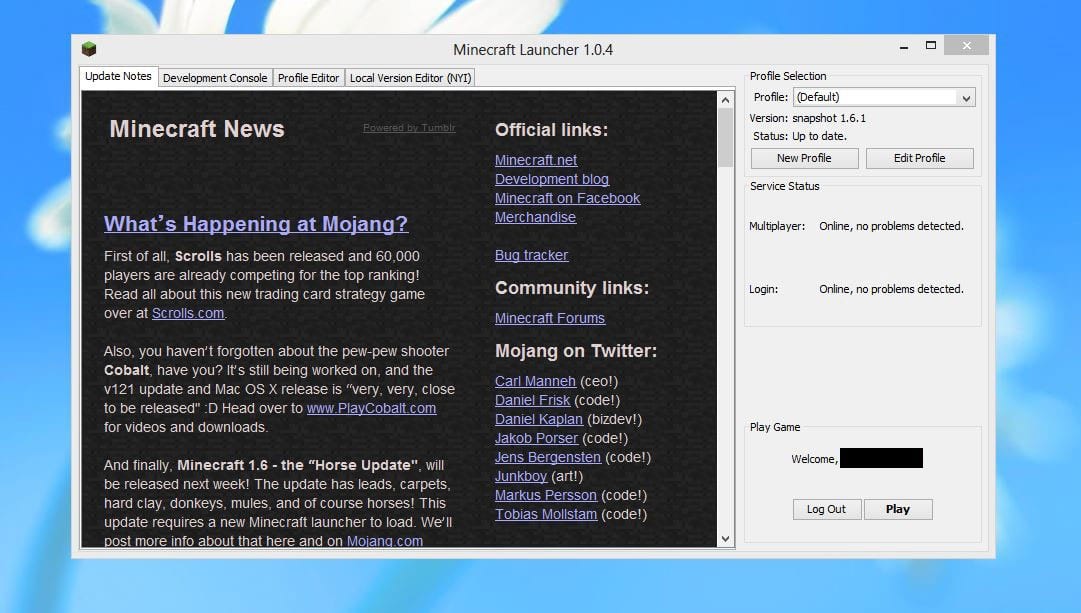
Task: Open the Profile Editor tab
Action: 308,78
